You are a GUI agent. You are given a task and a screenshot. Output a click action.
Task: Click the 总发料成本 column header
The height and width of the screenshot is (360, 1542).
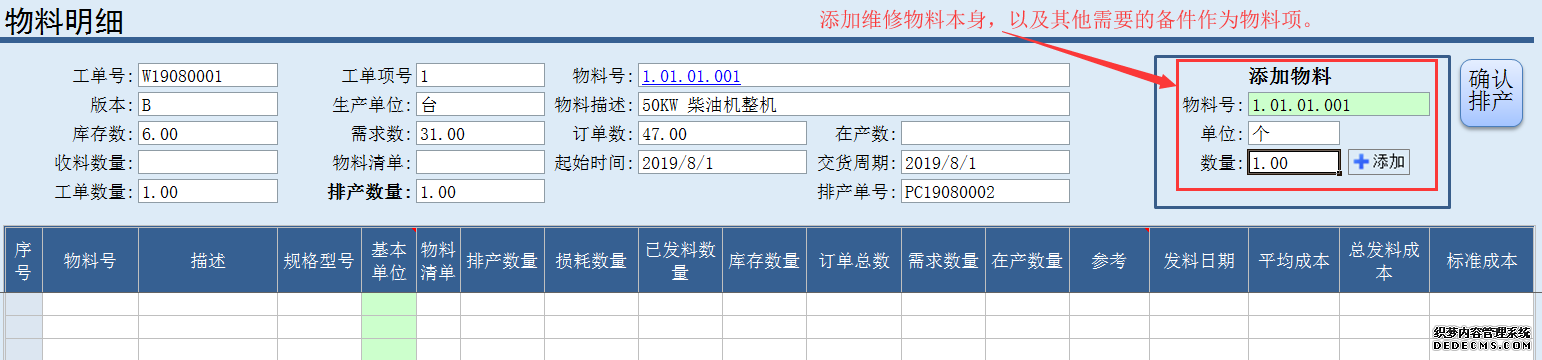coord(1384,260)
